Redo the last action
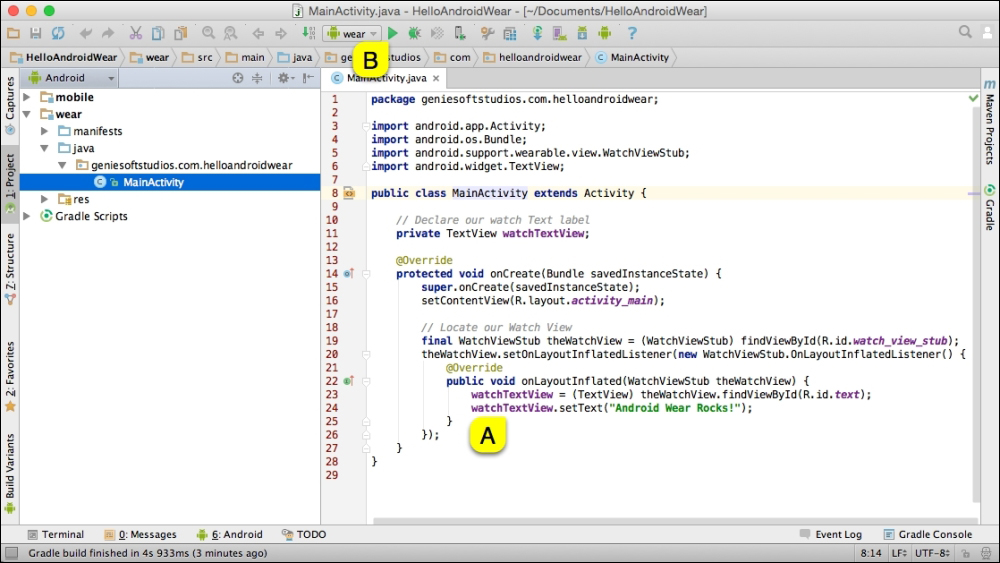This screenshot has width=1000, height=563. [x=108, y=33]
